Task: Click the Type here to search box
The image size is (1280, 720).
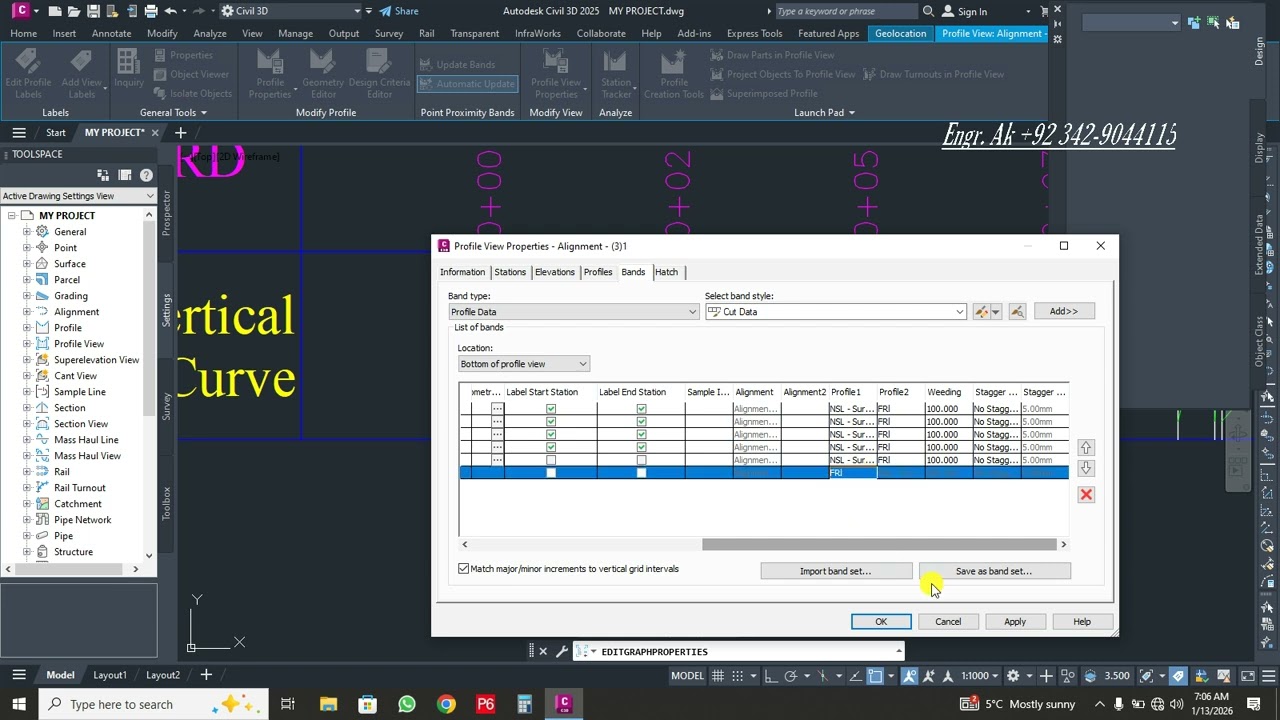Action: [x=154, y=704]
